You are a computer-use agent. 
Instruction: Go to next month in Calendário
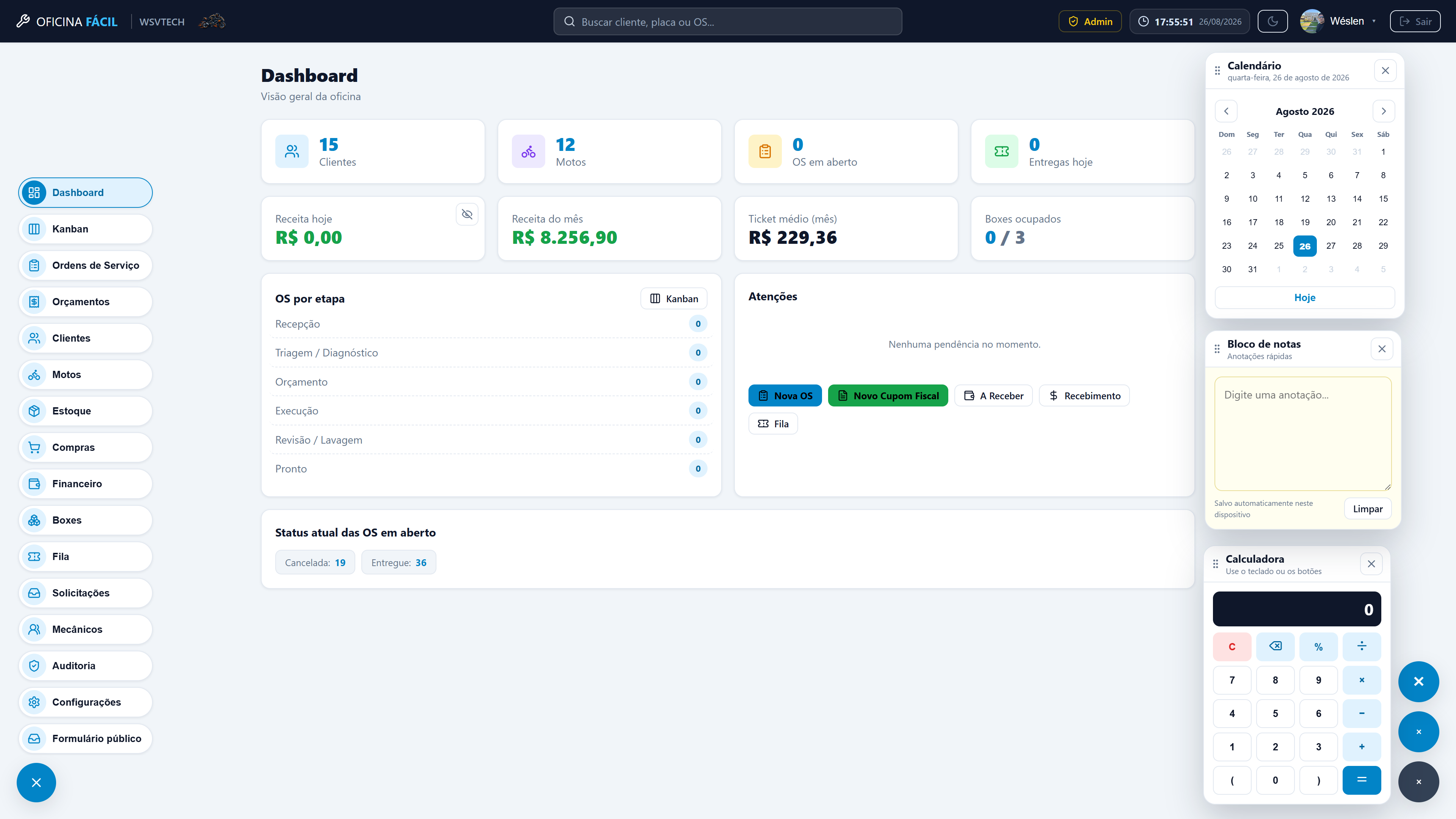pyautogui.click(x=1384, y=111)
